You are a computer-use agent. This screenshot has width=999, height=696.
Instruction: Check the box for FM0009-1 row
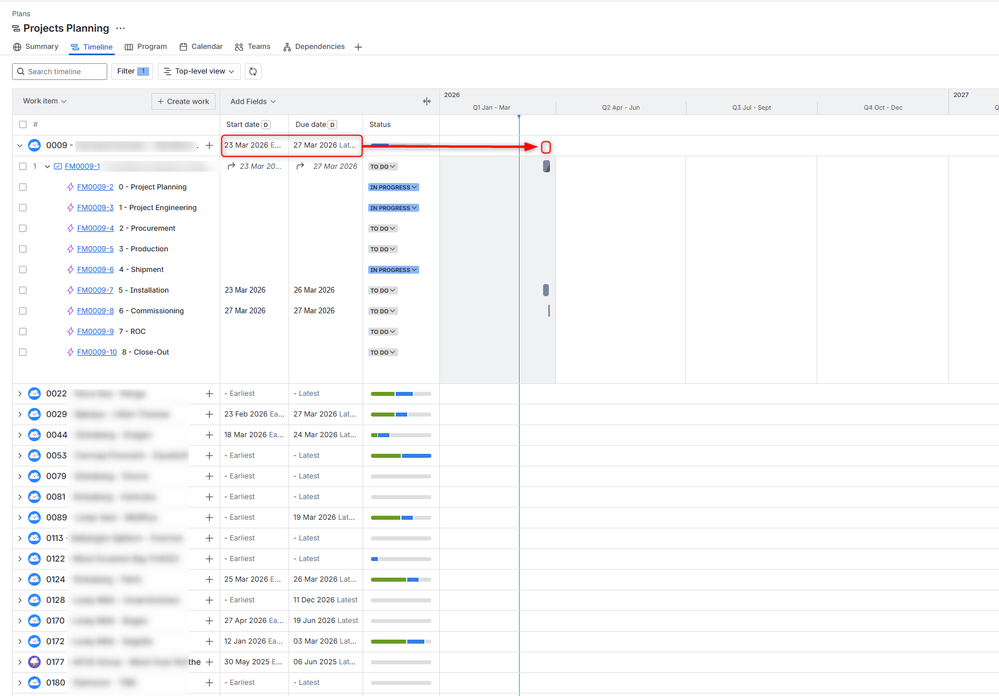pyautogui.click(x=23, y=166)
